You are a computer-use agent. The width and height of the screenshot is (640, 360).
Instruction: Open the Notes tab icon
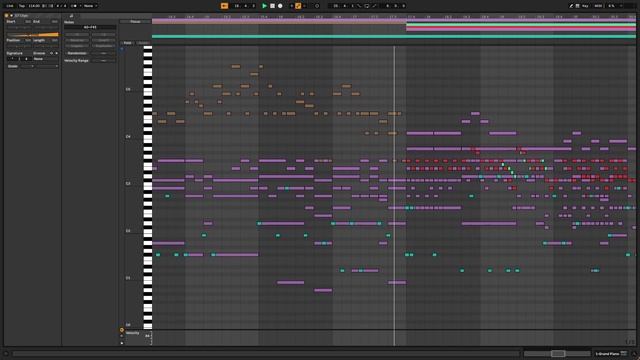(x=71, y=16)
